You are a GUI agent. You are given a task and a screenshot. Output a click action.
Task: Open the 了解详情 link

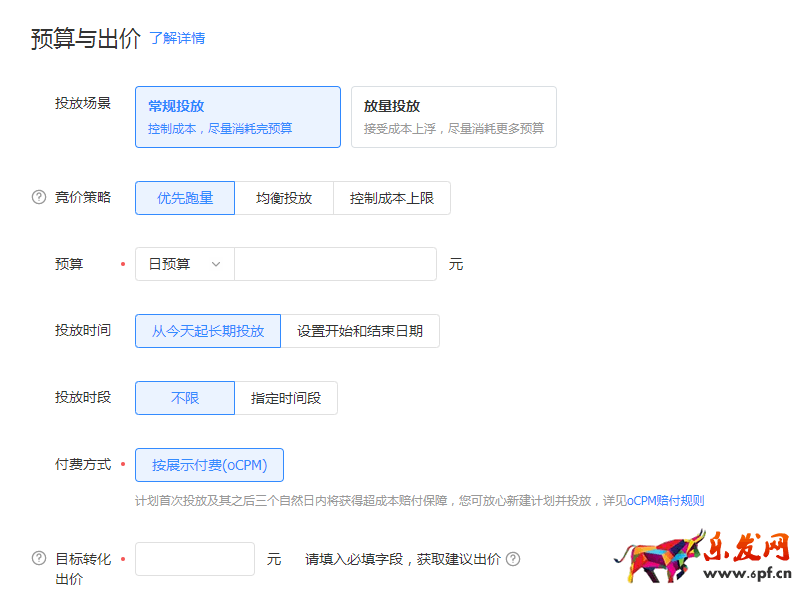tap(177, 38)
